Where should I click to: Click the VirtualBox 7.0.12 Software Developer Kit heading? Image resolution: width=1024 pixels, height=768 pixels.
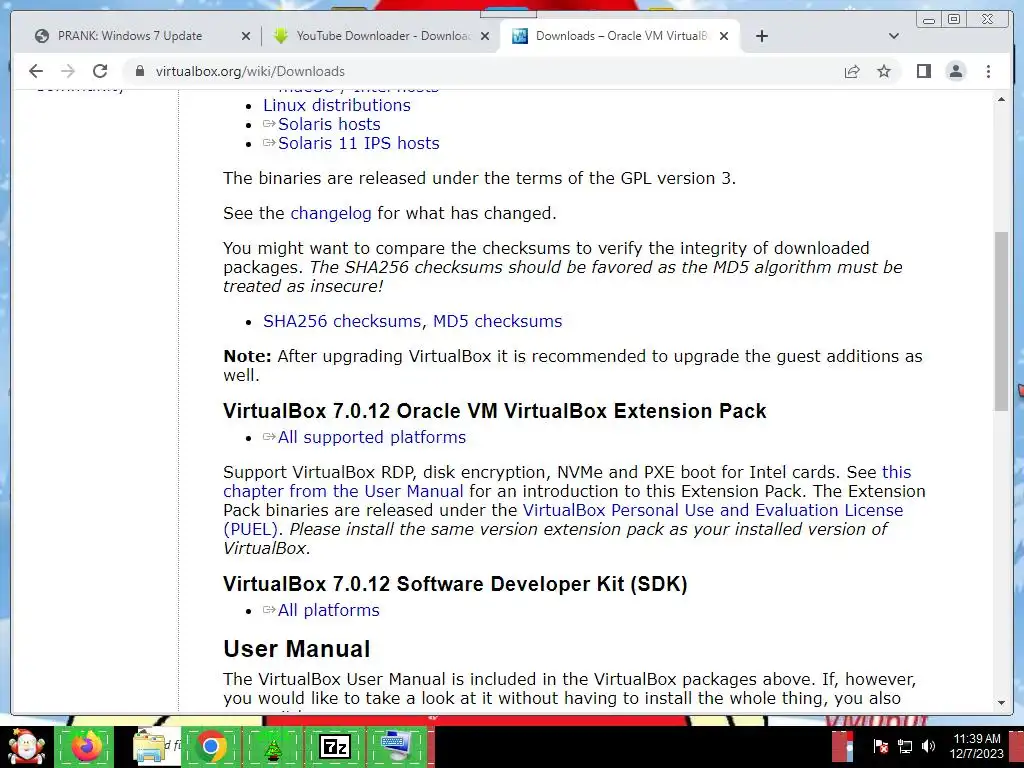tap(455, 584)
